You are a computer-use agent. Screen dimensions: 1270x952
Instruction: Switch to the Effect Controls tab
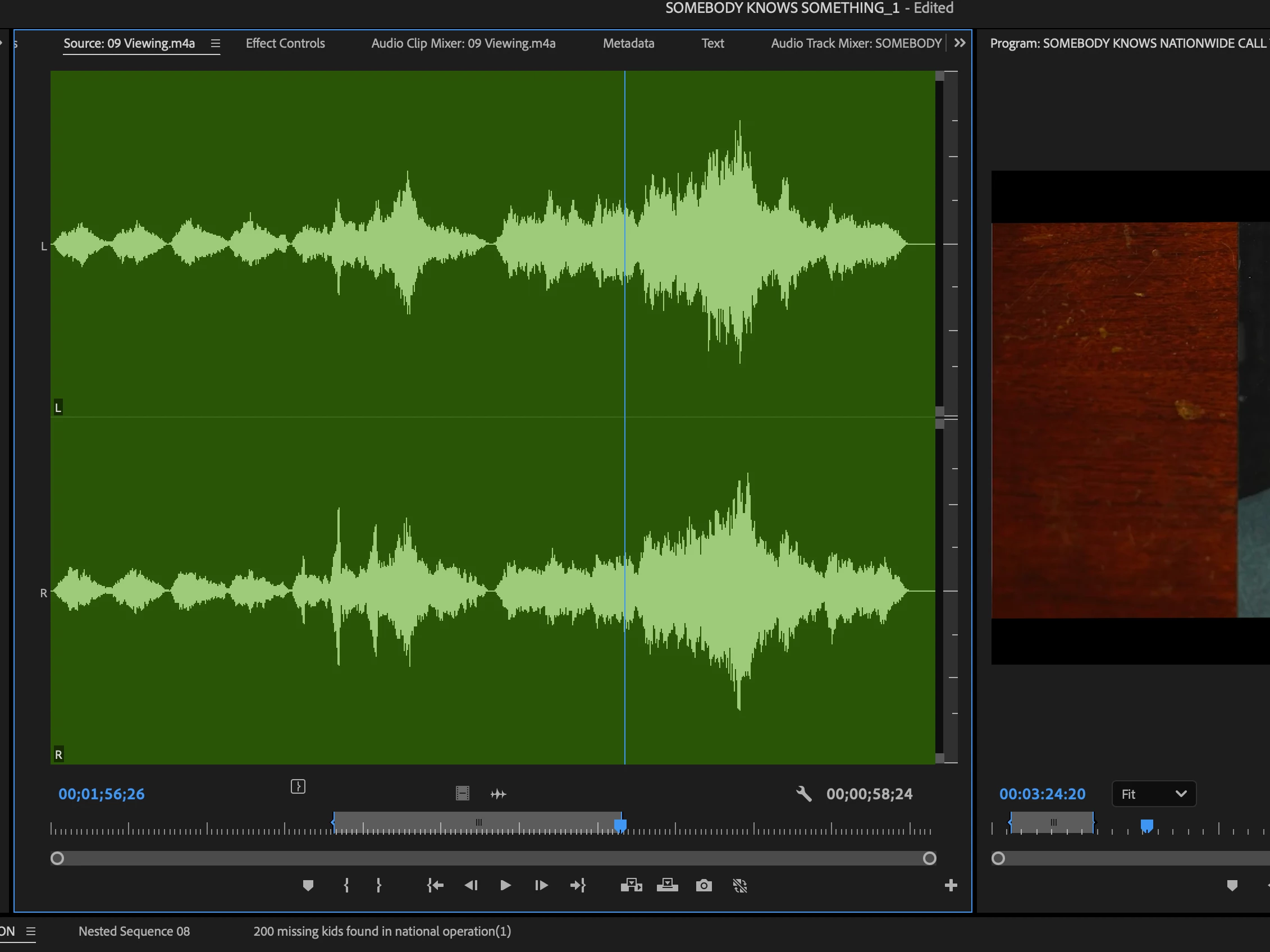tap(285, 43)
